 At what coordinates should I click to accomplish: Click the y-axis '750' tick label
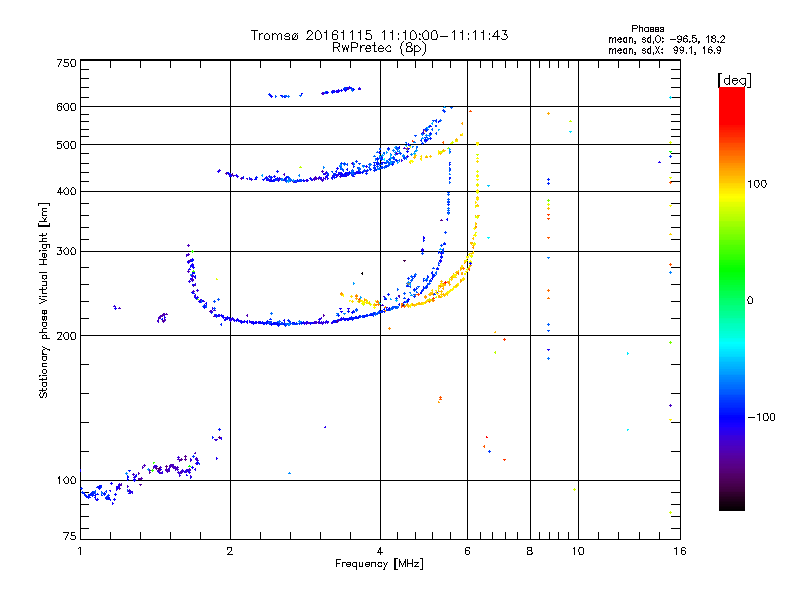66,63
